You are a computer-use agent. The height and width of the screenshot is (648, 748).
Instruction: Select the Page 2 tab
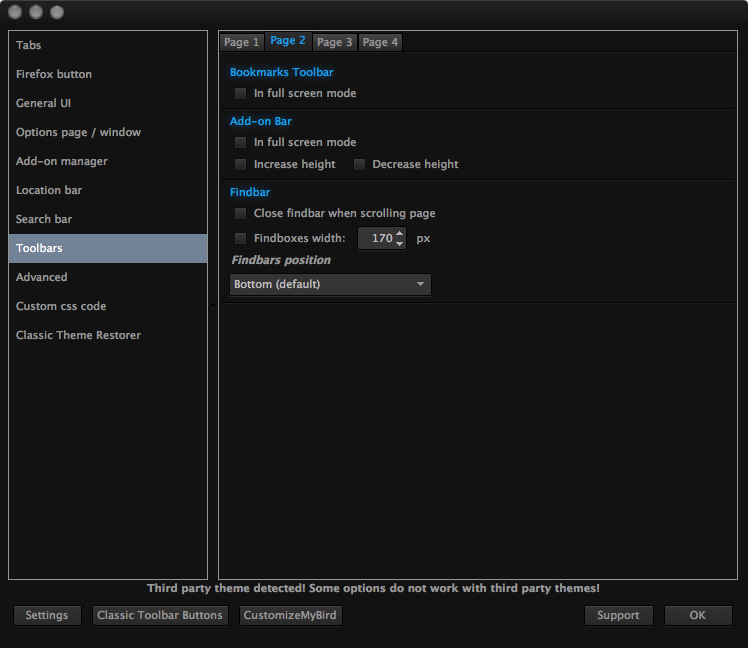(288, 41)
